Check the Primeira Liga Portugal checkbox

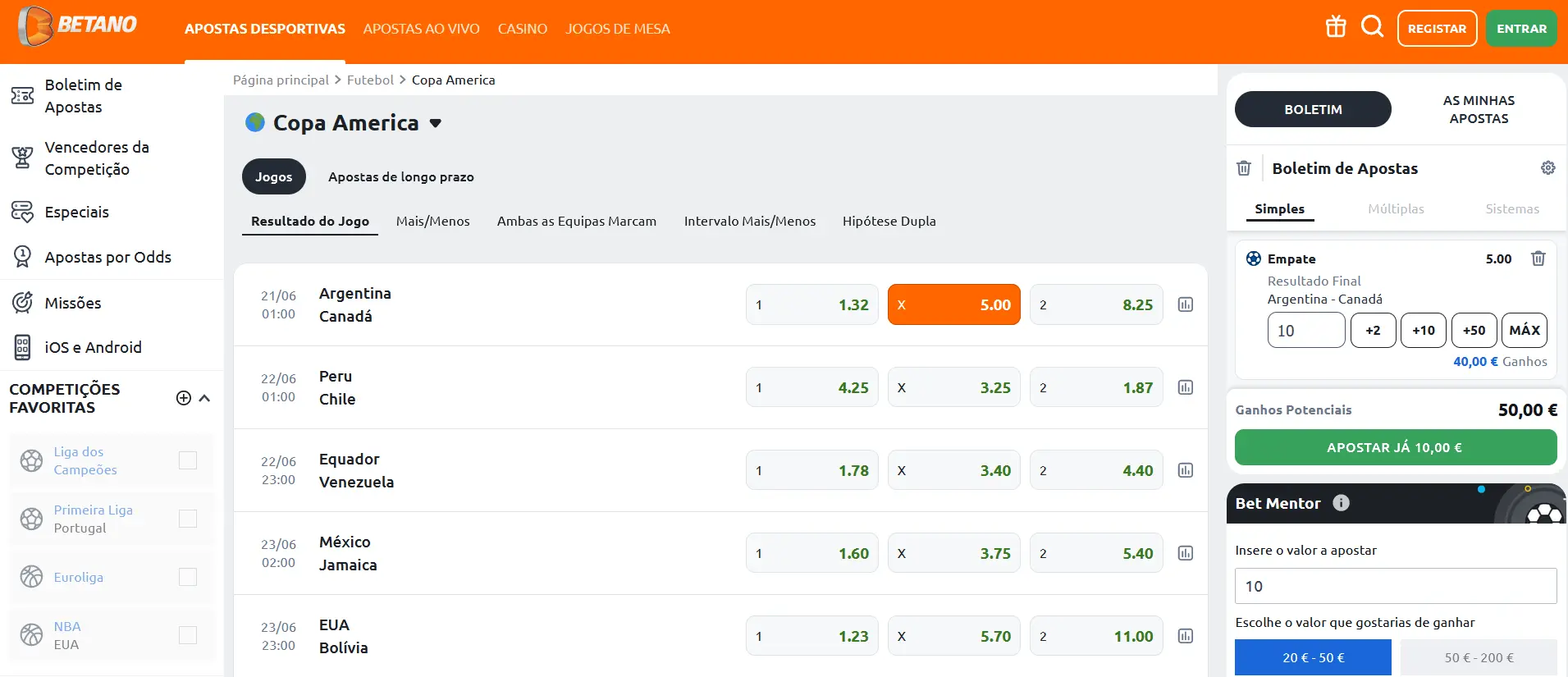tap(188, 519)
